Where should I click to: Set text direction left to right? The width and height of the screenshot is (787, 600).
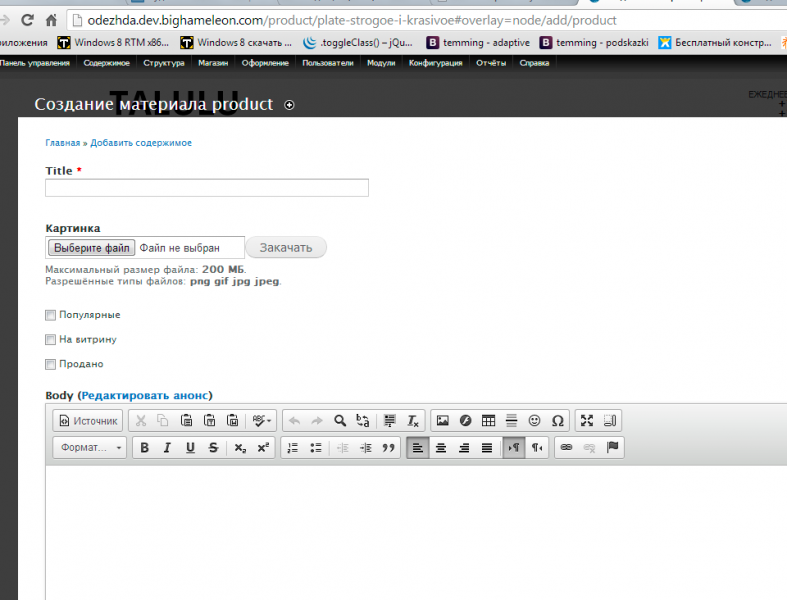point(514,447)
